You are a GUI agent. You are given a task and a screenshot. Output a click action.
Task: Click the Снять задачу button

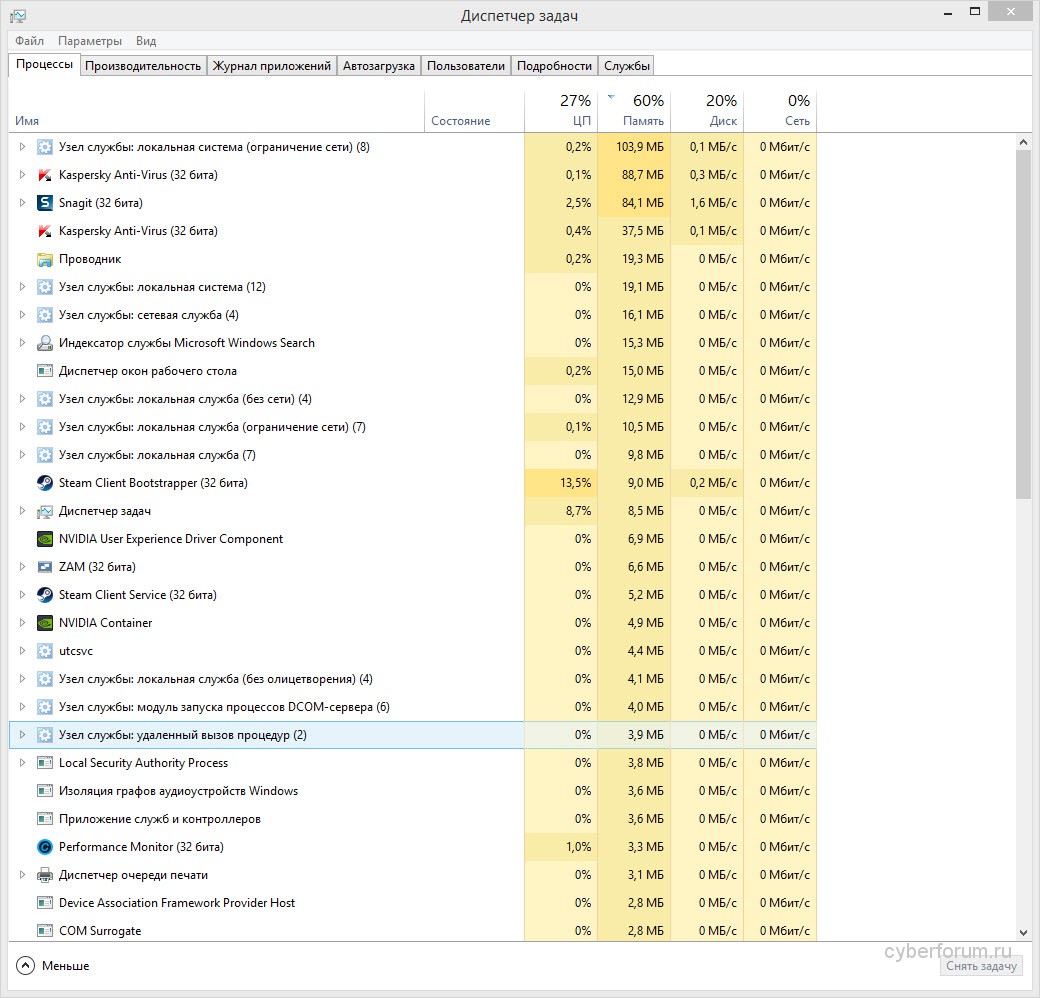click(x=981, y=966)
